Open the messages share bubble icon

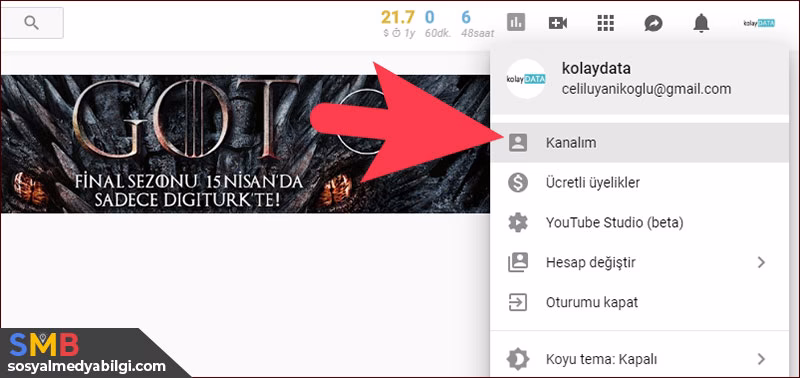pyautogui.click(x=654, y=23)
